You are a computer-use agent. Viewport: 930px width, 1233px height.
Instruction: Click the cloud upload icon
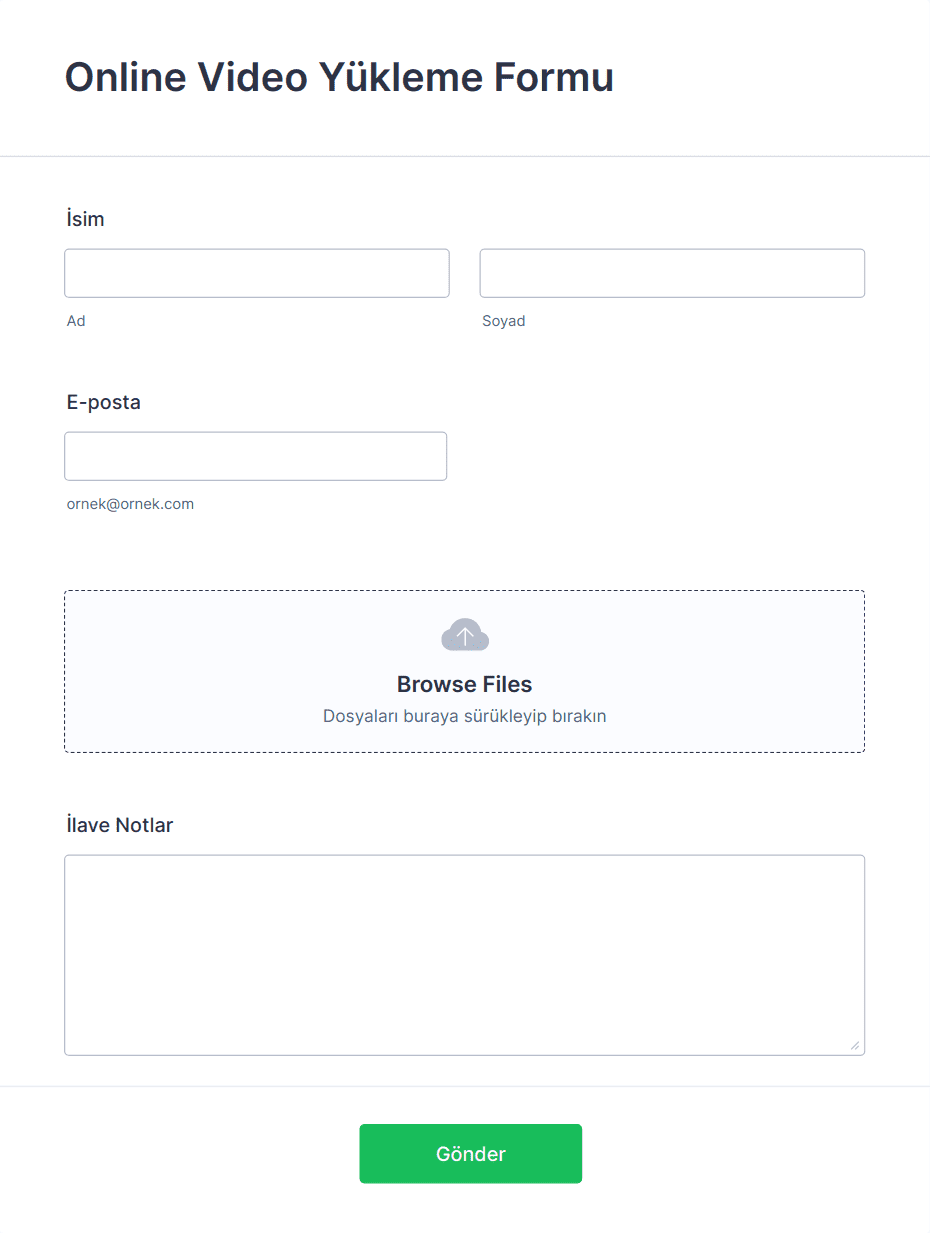[465, 635]
